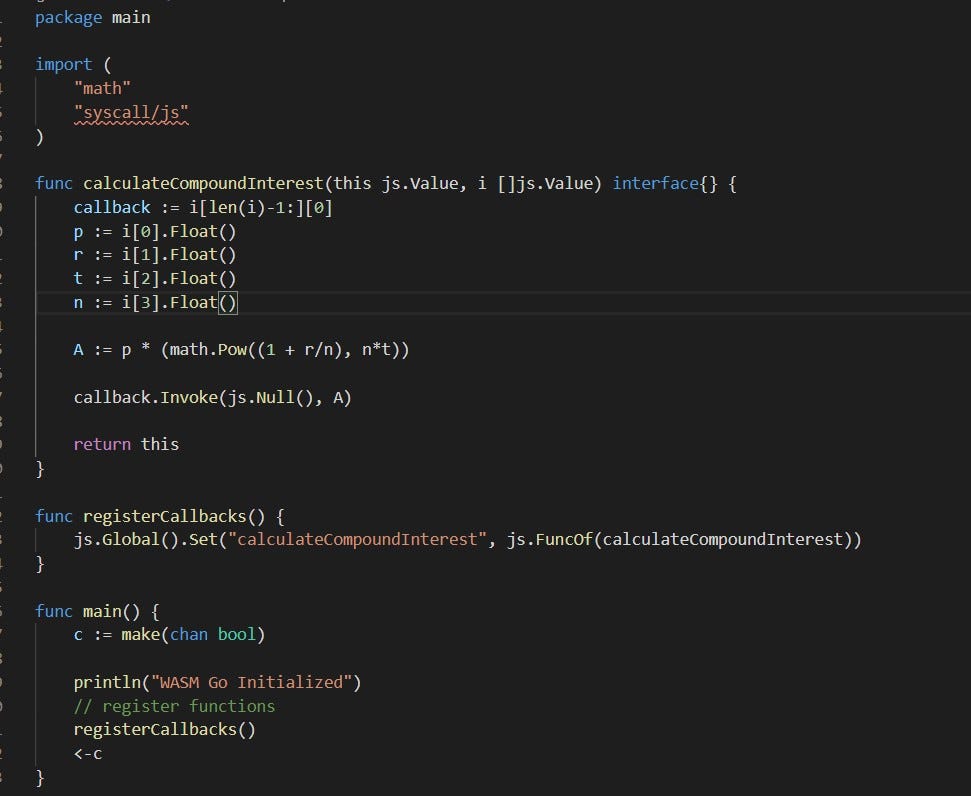Click the println "WASM Go Initialized" line
The width and height of the screenshot is (971, 796).
coord(217,683)
